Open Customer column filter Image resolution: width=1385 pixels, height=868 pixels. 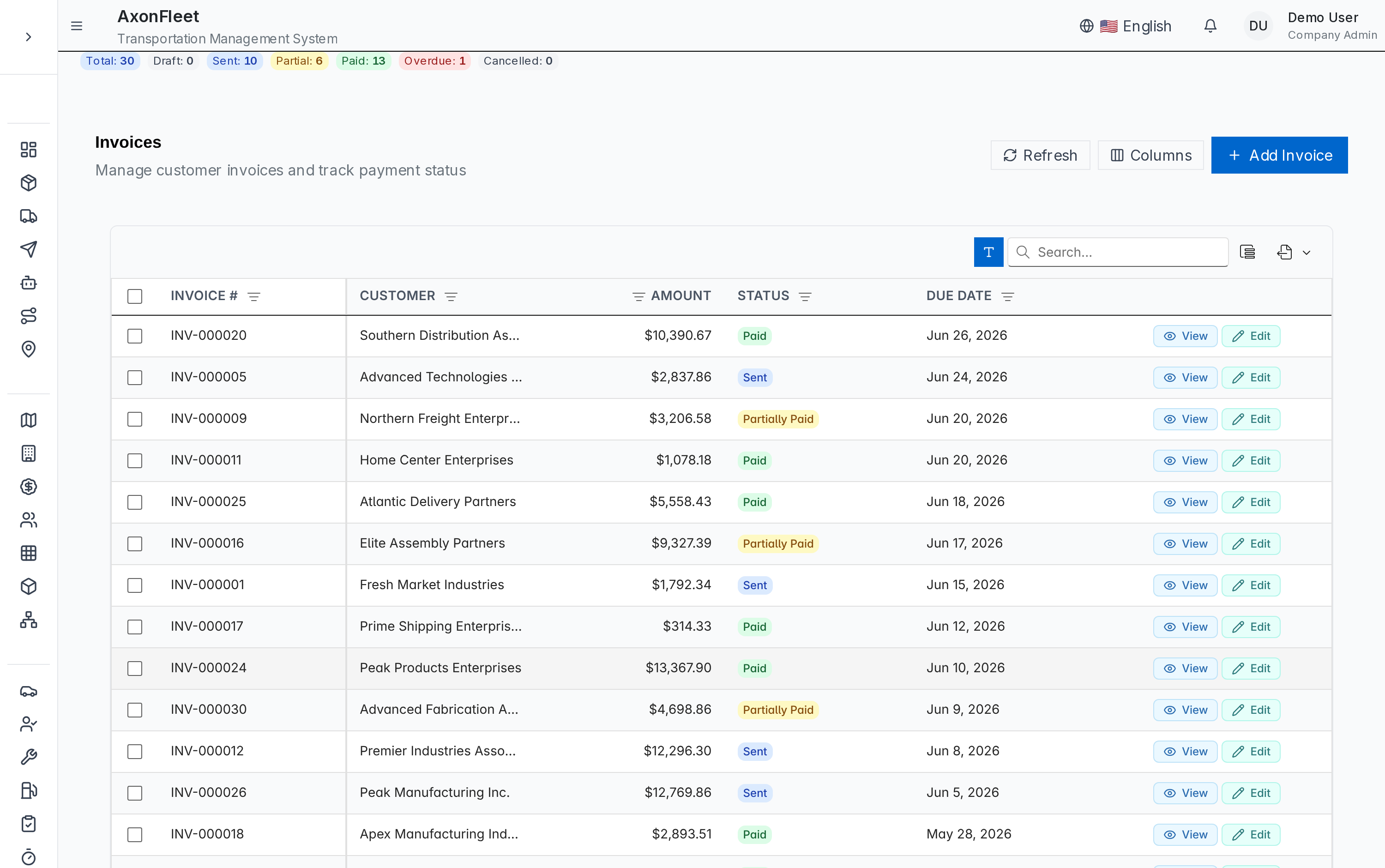pos(451,296)
